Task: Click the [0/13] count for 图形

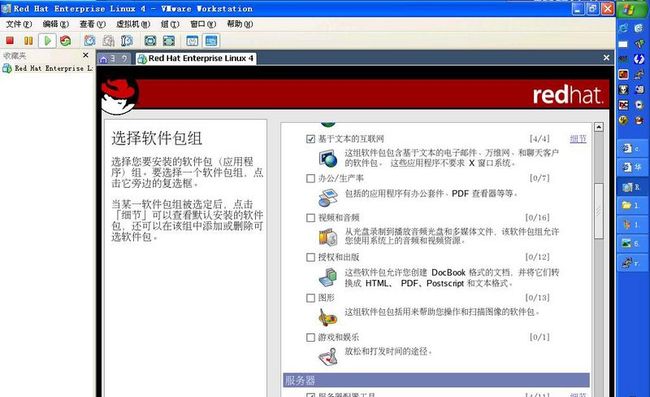Action: click(537, 298)
